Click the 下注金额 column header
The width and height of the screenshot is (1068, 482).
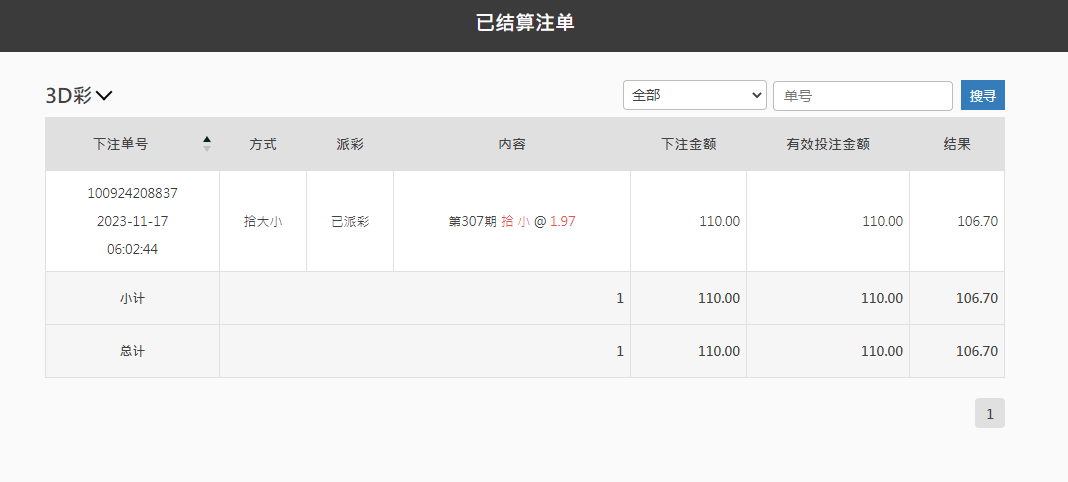click(x=688, y=144)
